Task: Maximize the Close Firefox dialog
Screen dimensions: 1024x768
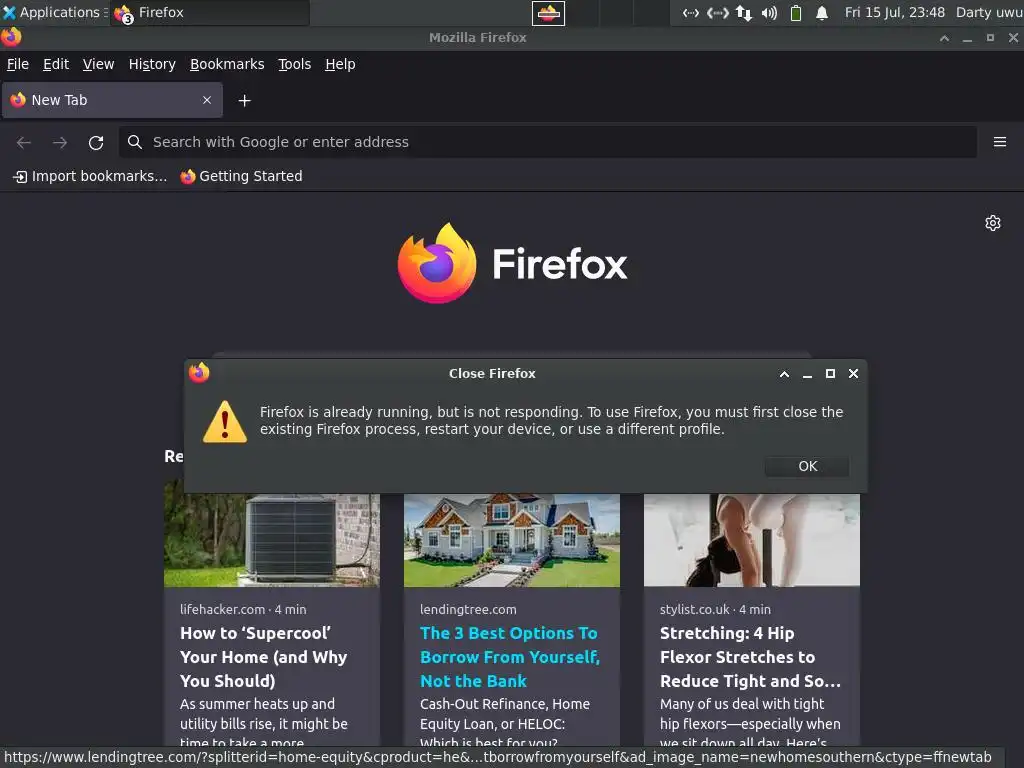Action: (x=830, y=374)
